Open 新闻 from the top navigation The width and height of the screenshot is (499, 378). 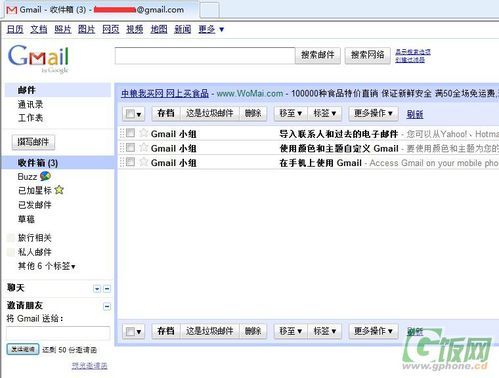183,29
